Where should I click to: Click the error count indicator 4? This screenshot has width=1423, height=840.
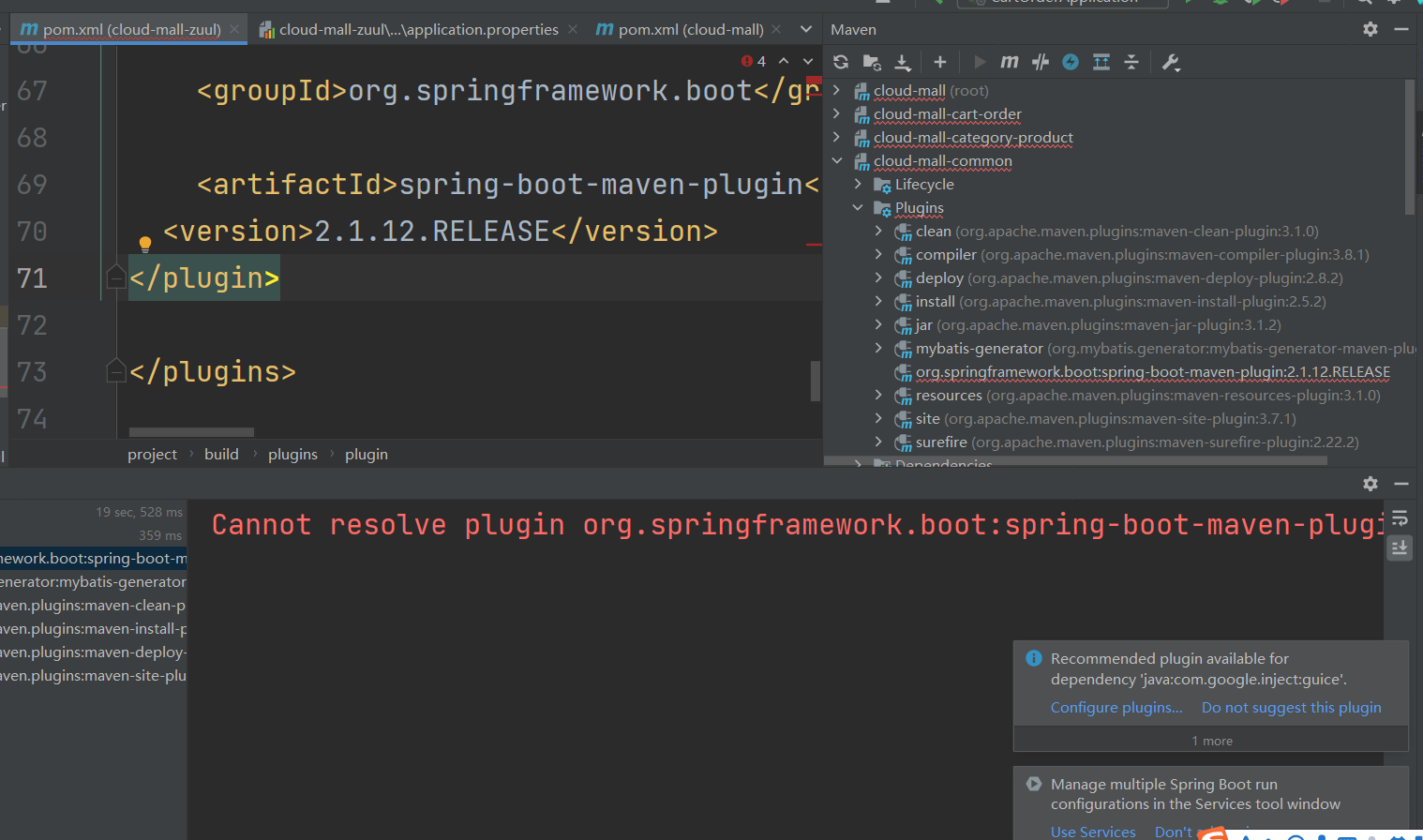pyautogui.click(x=754, y=61)
